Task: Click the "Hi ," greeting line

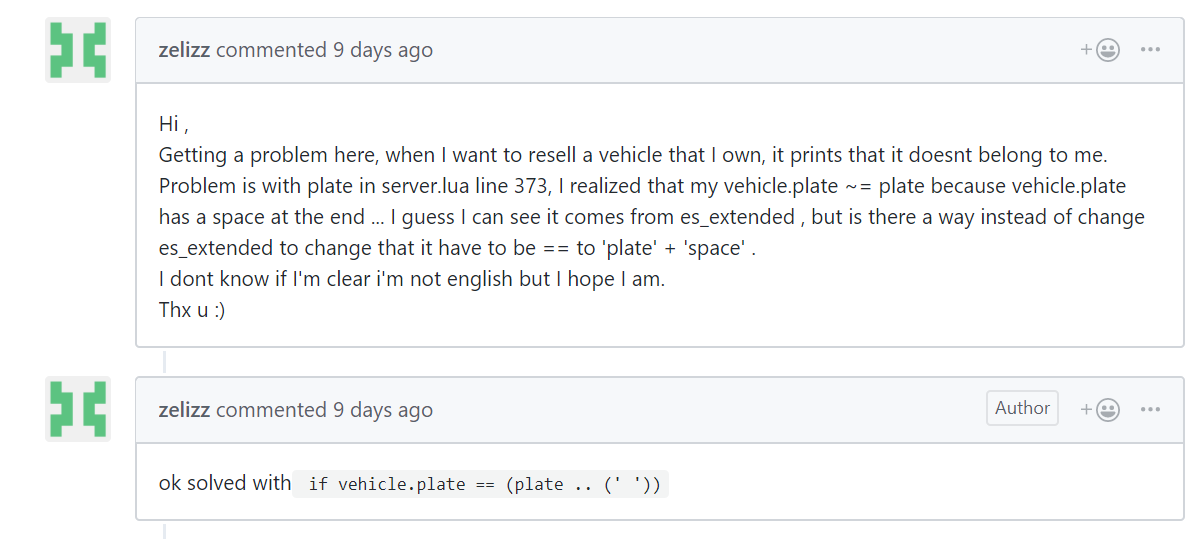Action: (x=174, y=125)
